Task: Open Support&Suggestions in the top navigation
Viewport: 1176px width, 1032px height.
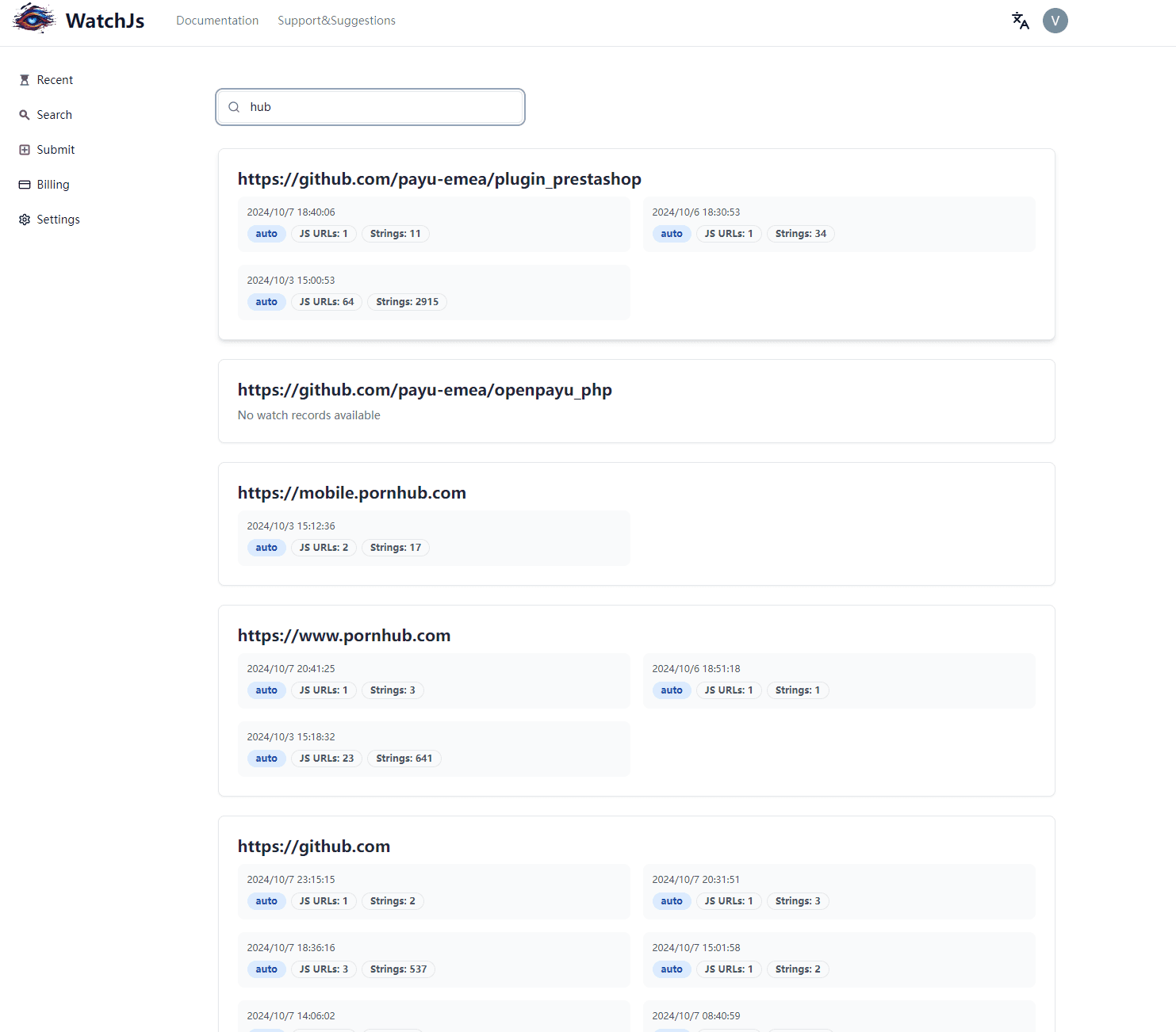Action: pos(336,21)
